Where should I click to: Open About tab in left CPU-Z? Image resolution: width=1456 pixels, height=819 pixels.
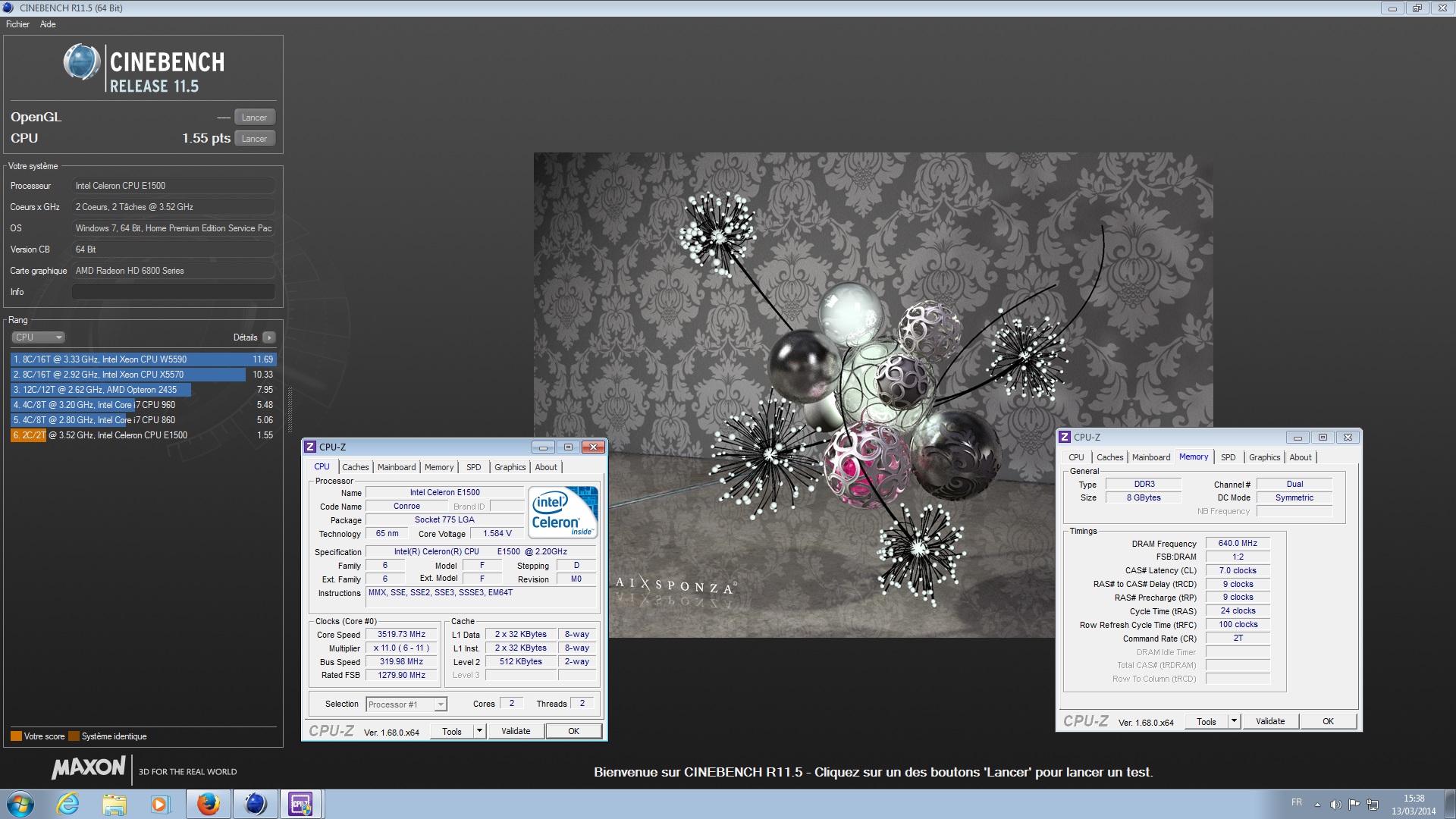[546, 467]
